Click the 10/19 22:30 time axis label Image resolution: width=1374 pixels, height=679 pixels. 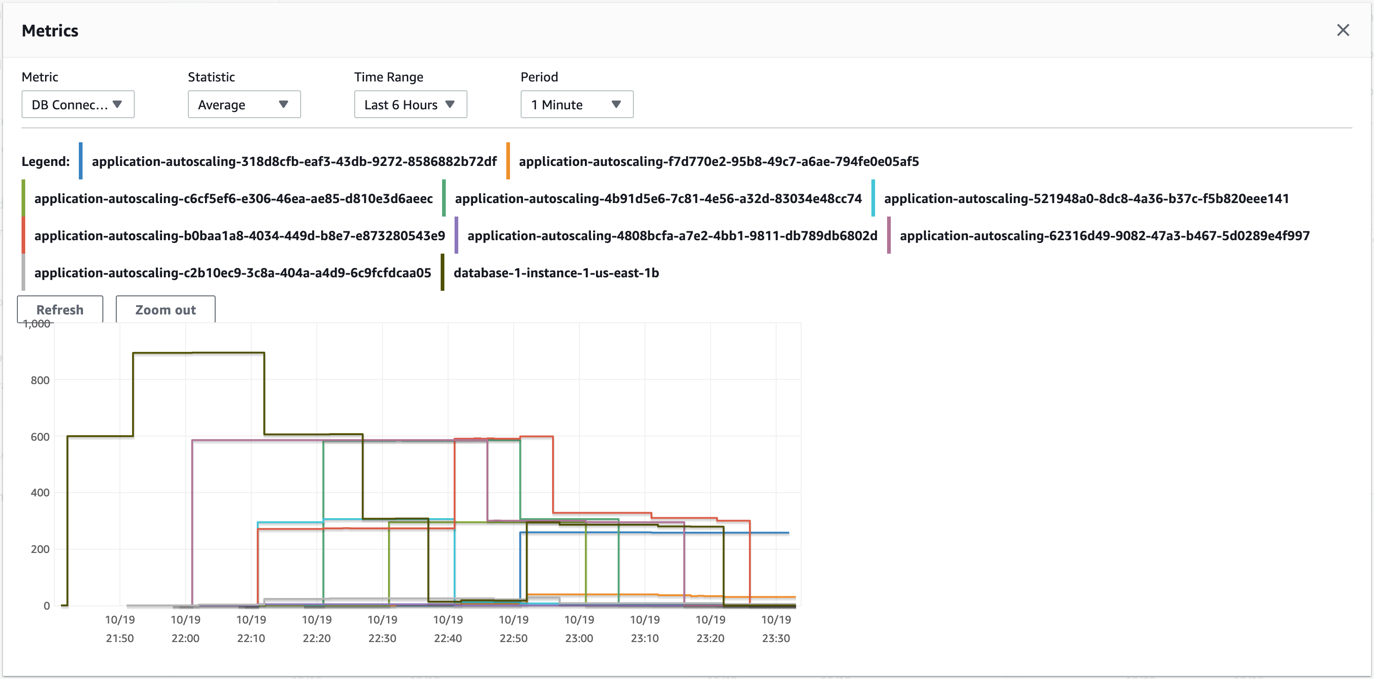(382, 628)
